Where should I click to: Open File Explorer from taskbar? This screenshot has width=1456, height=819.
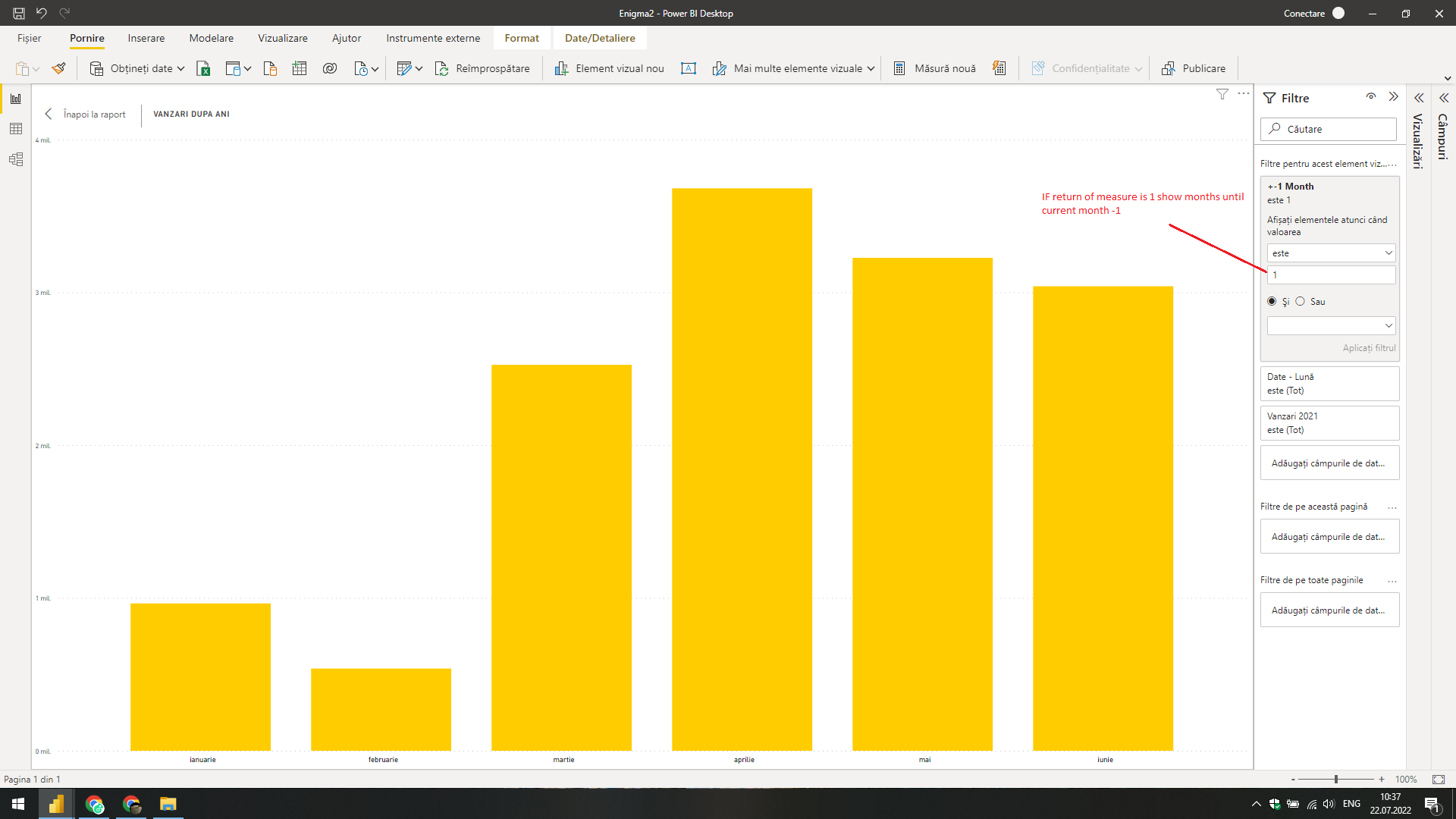tap(168, 804)
